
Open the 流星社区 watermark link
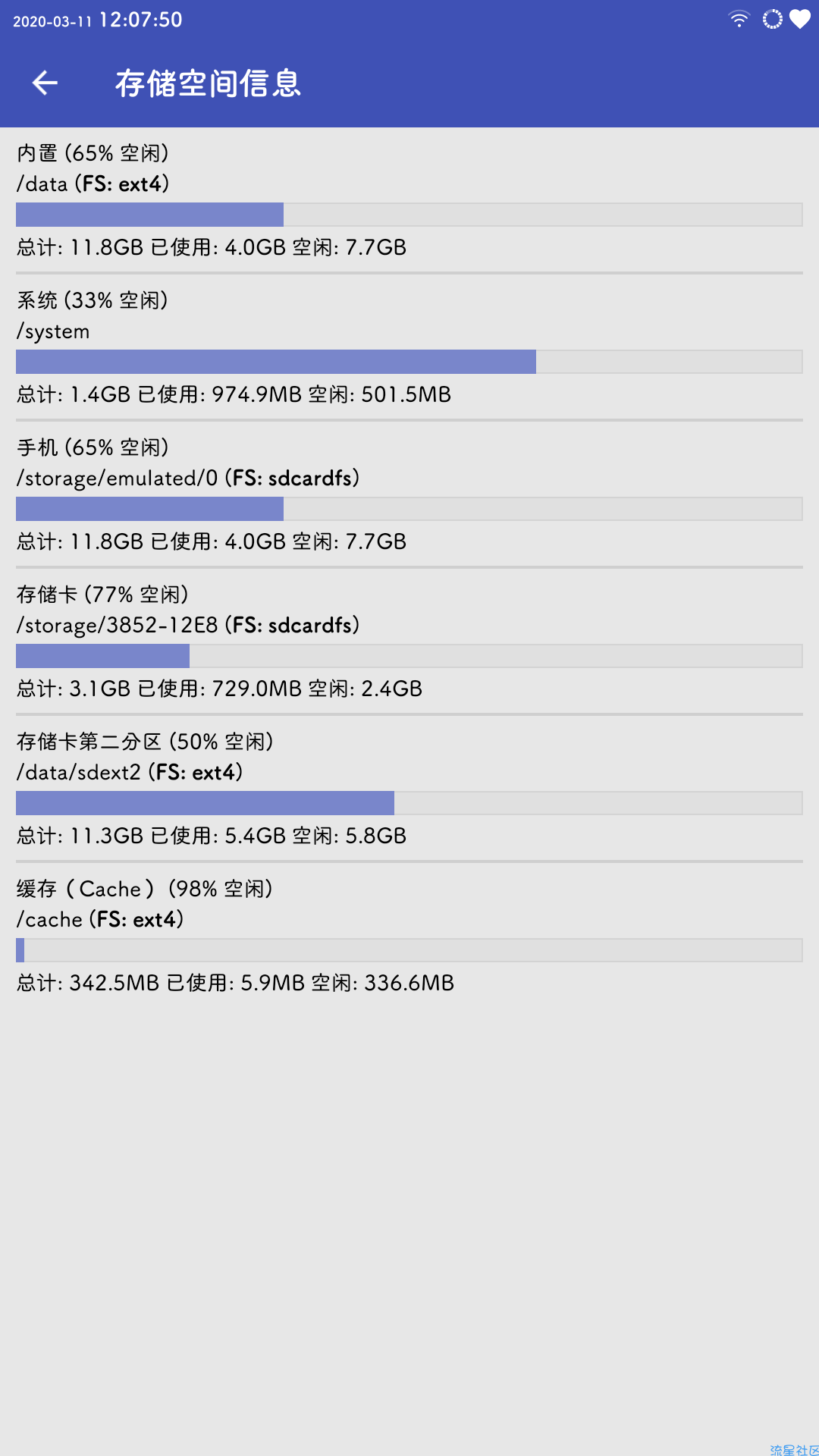click(x=794, y=1449)
